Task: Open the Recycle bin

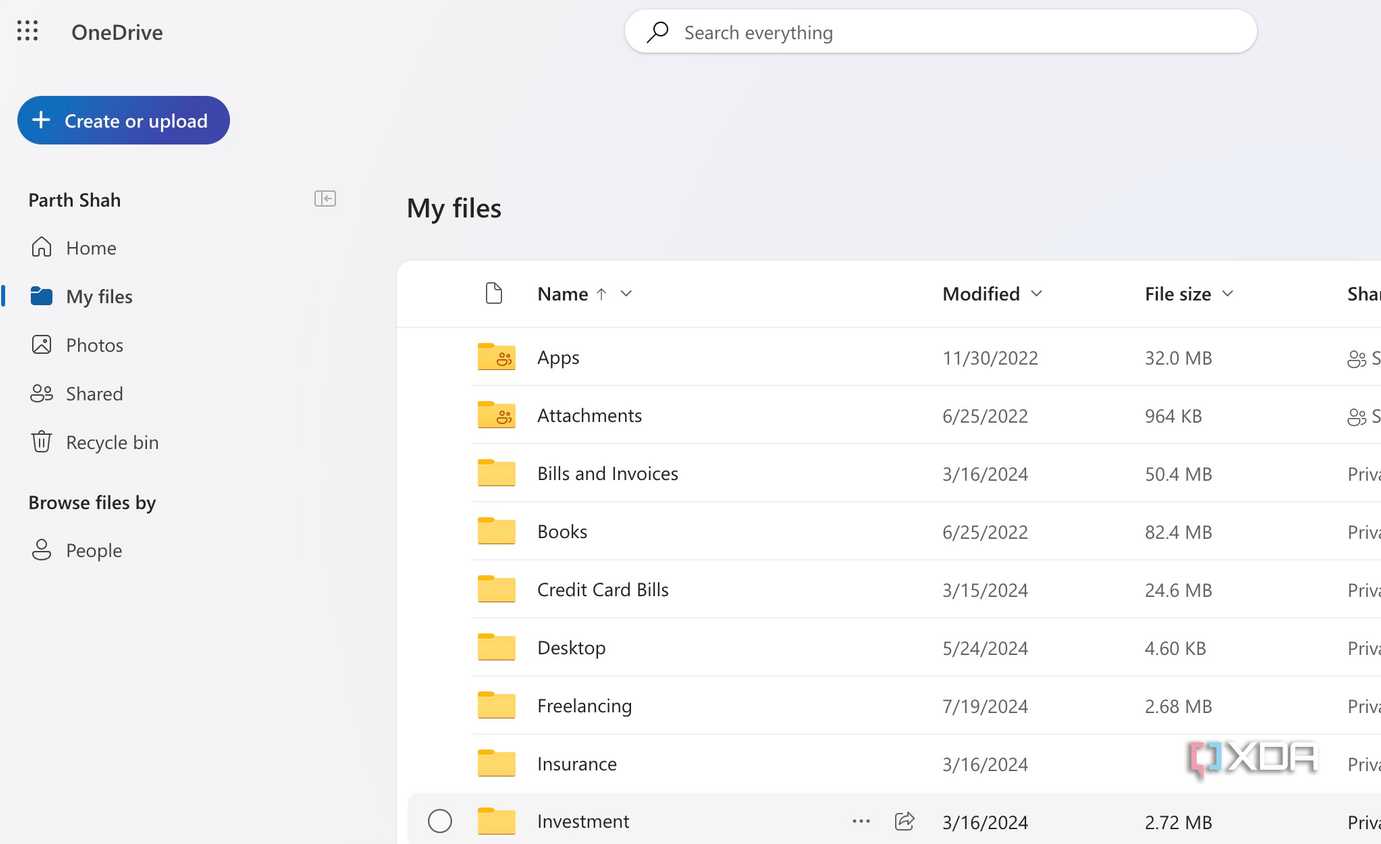Action: pos(94,442)
